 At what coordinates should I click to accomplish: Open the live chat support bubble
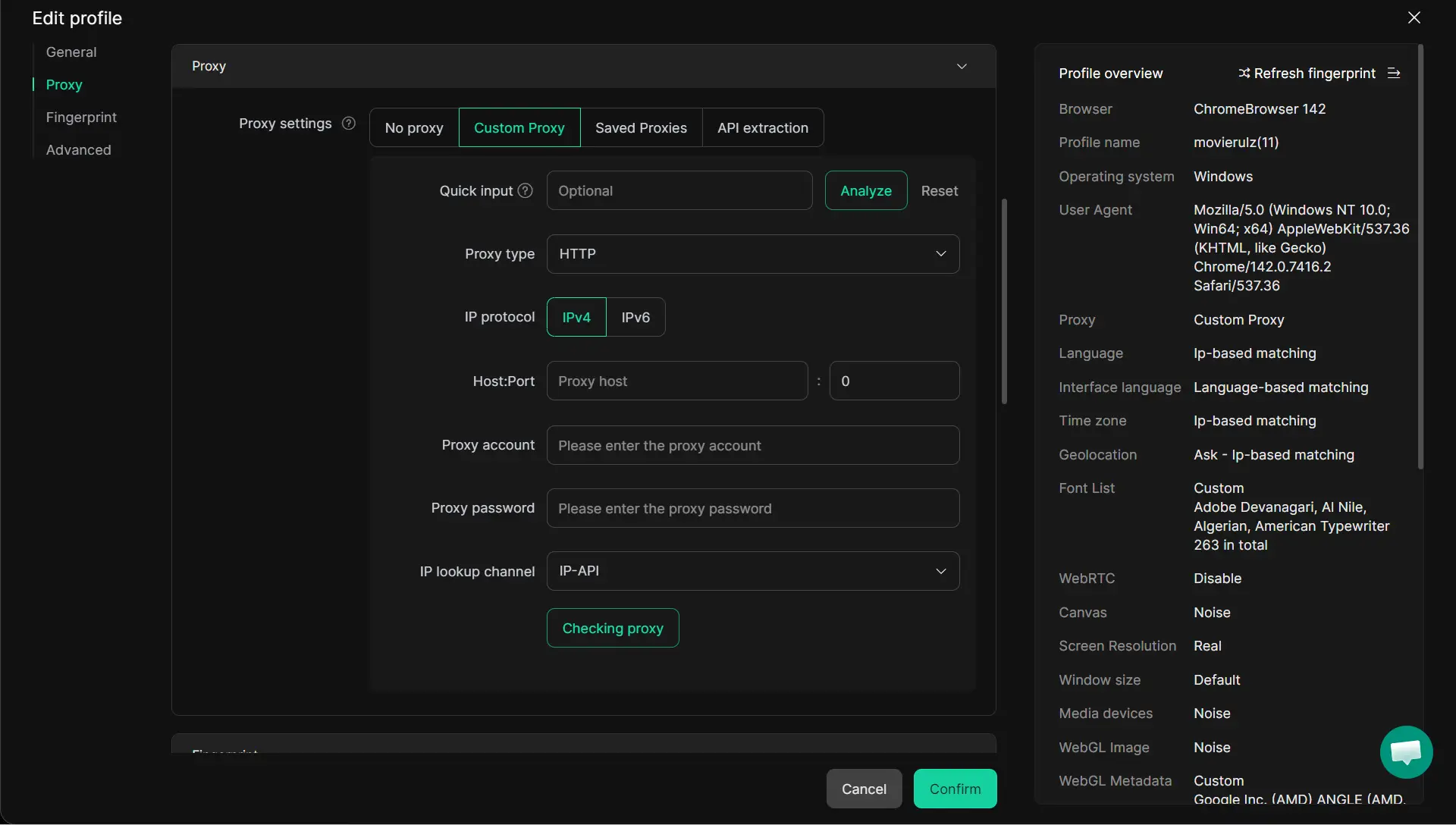pos(1406,752)
